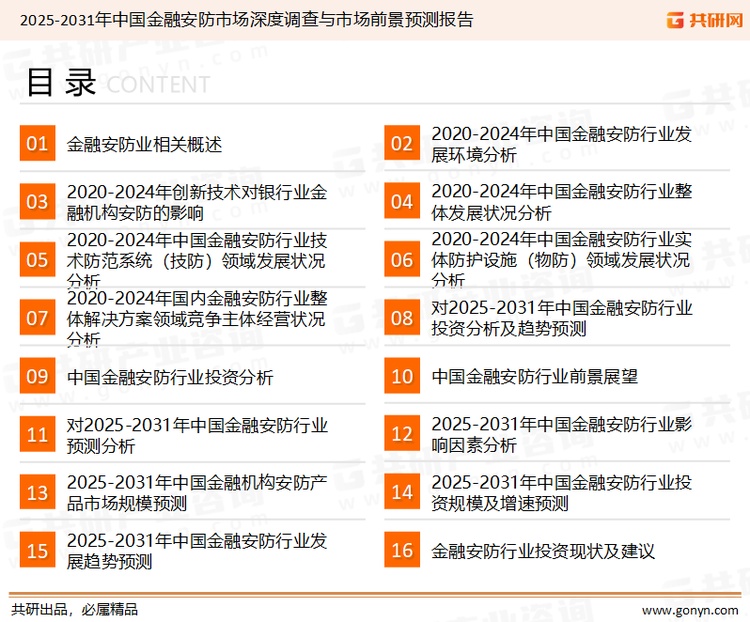Open chapter 中国金融安防行业投资分析
This screenshot has height=622, width=750.
tap(170, 377)
